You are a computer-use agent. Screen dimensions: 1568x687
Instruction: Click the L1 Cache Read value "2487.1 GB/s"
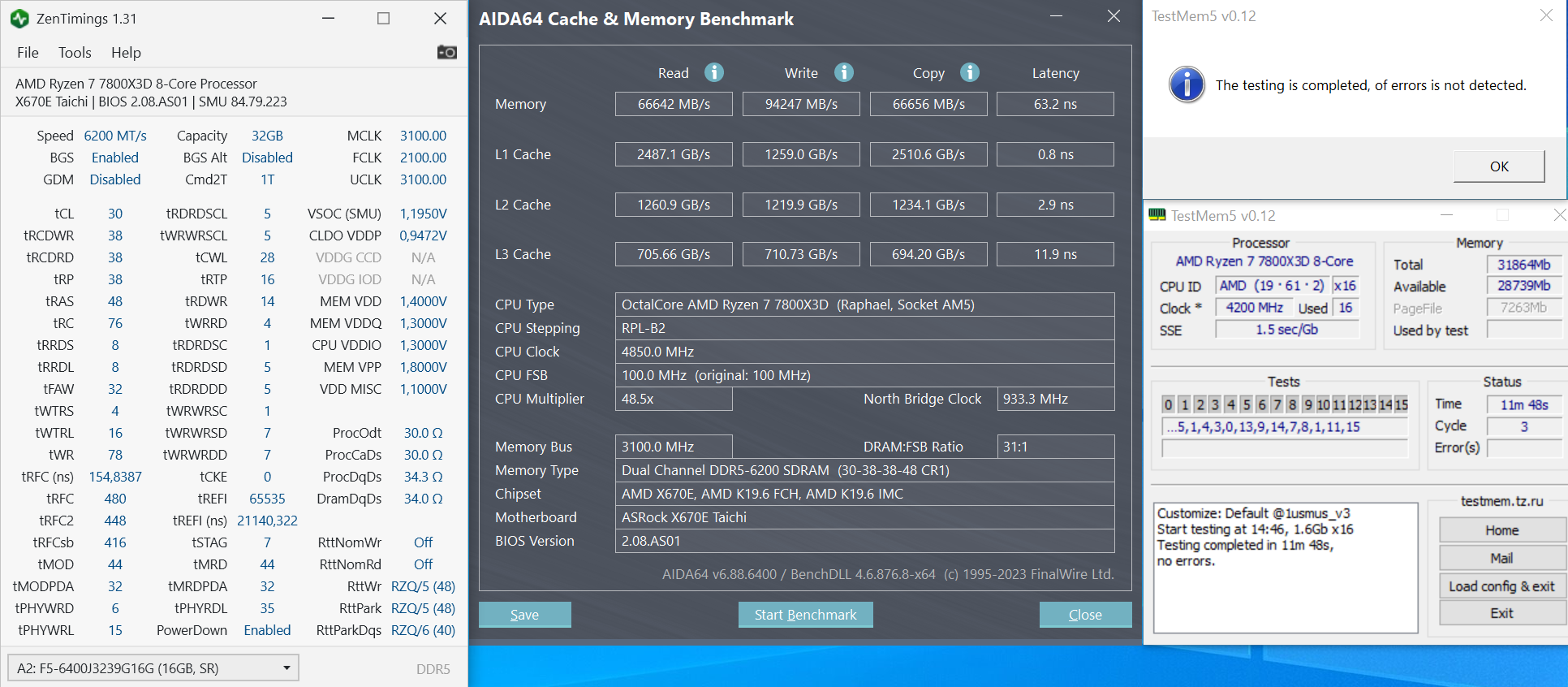coord(674,154)
